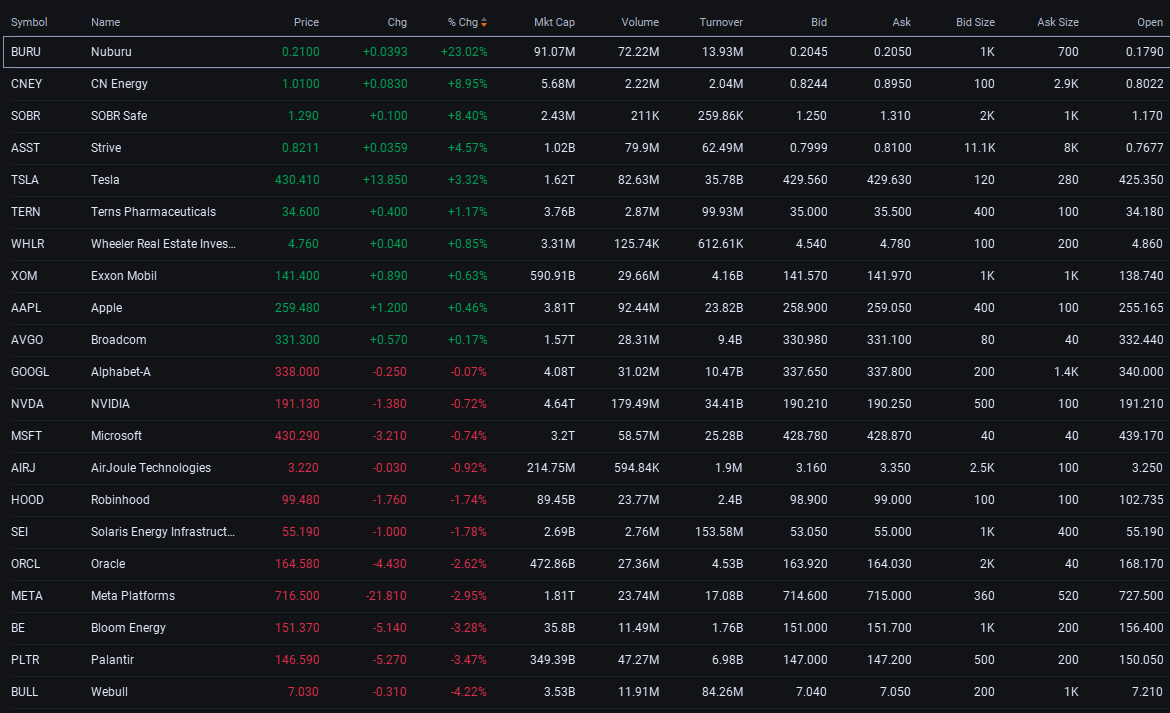Sort by Bid column header
Viewport: 1170px width, 713px height.
(x=819, y=22)
